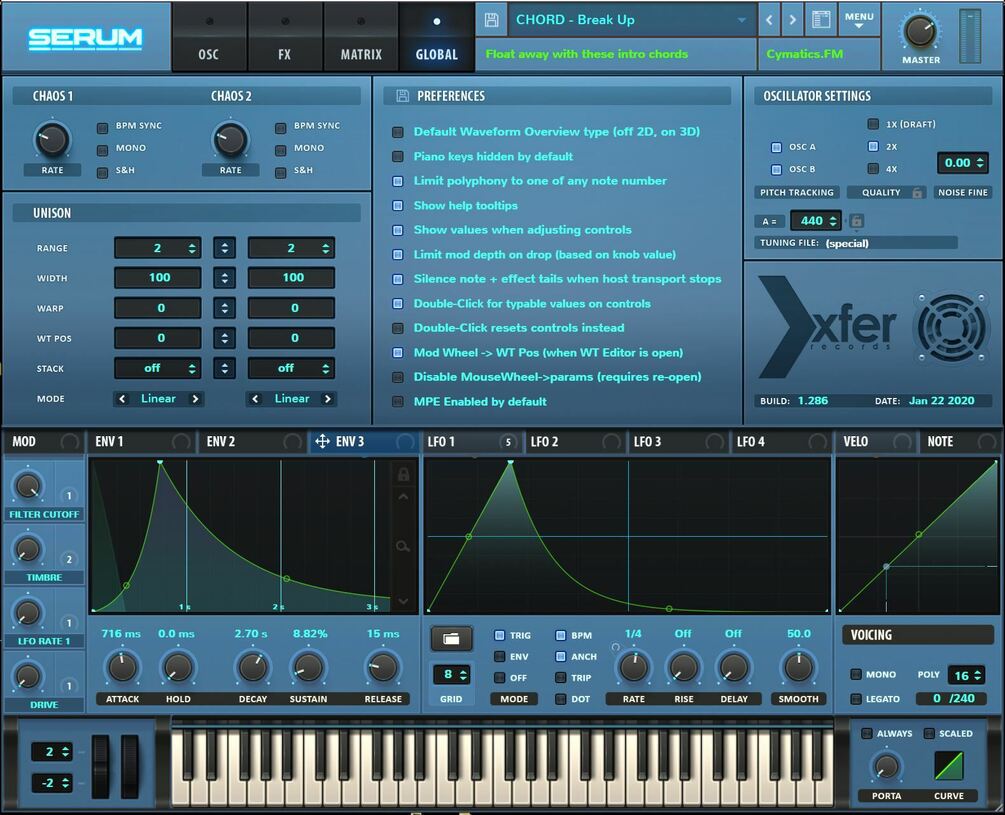
Task: Click the LFO Rate 1 macro knob
Action: 28,613
